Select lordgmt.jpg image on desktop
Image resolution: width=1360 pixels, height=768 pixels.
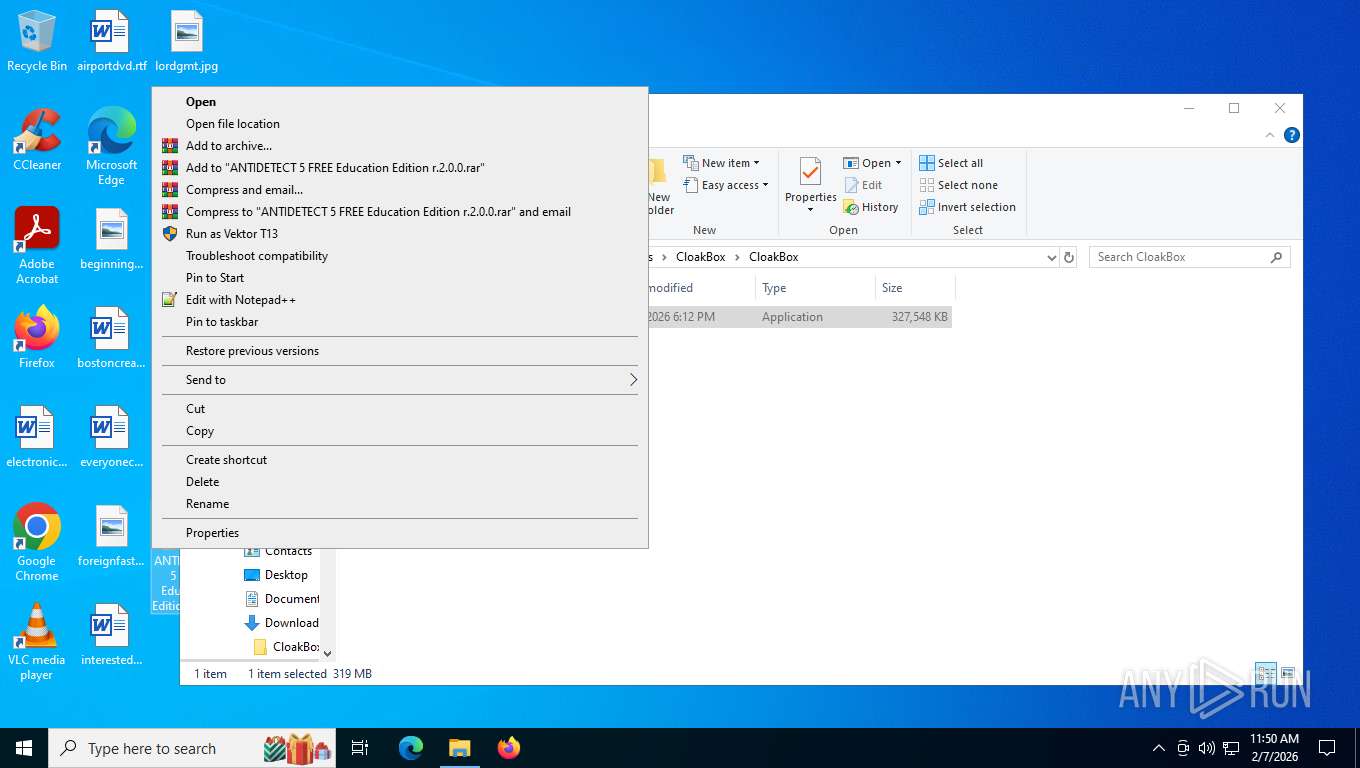click(186, 41)
